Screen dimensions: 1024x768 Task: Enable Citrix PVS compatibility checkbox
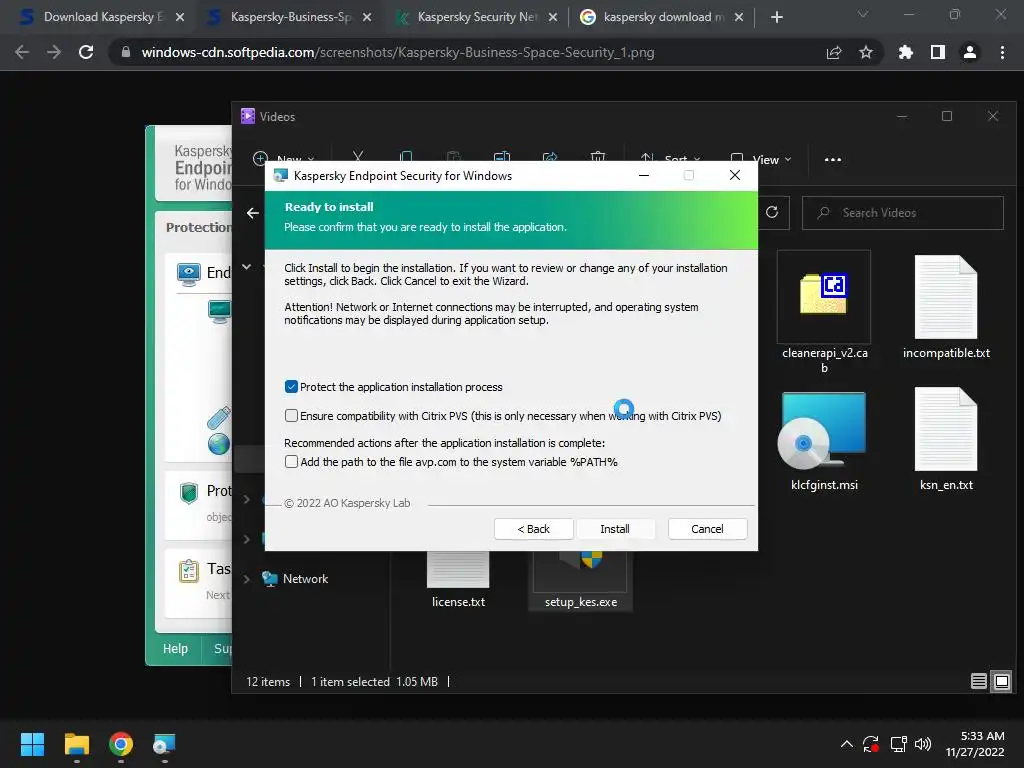coord(291,415)
